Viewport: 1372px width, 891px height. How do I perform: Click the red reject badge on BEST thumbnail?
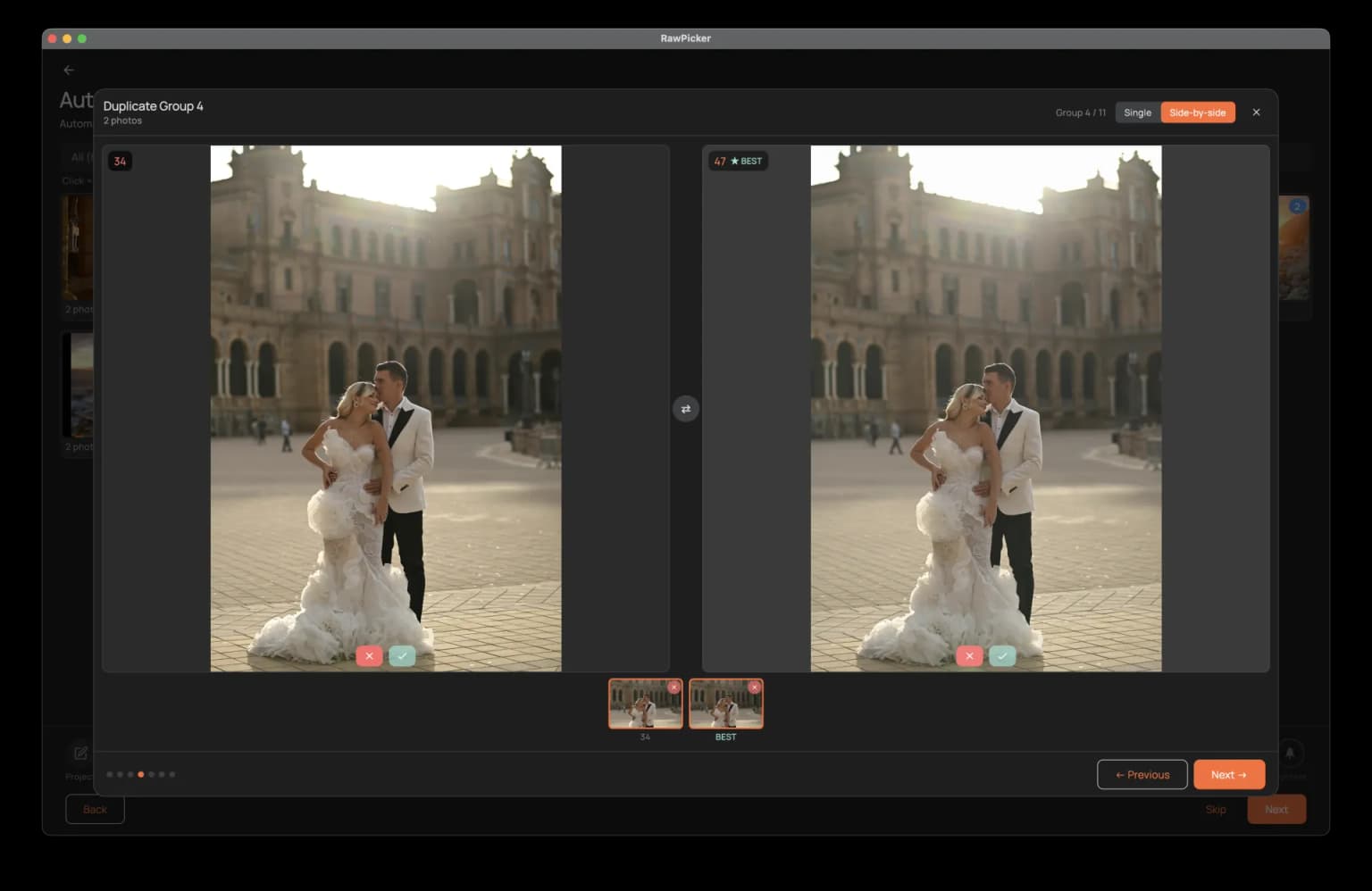tap(755, 687)
